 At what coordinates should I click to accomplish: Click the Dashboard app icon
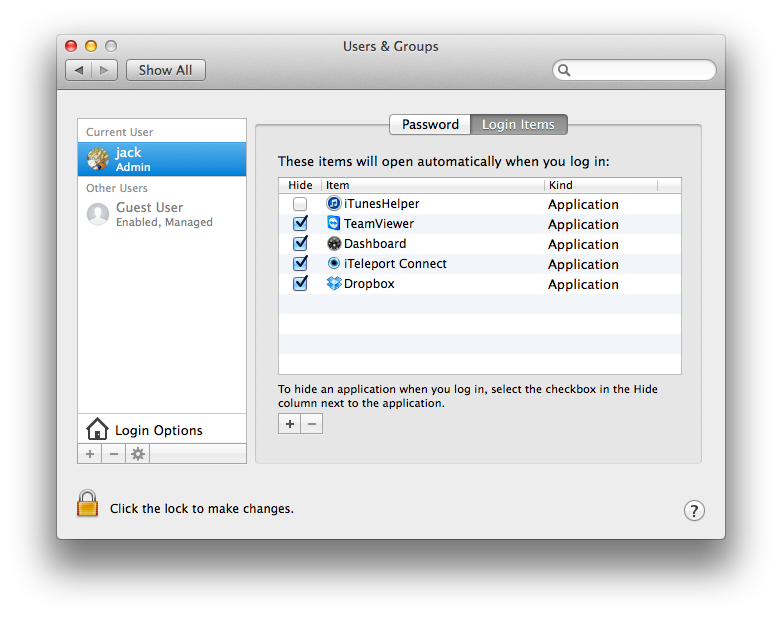coord(334,243)
